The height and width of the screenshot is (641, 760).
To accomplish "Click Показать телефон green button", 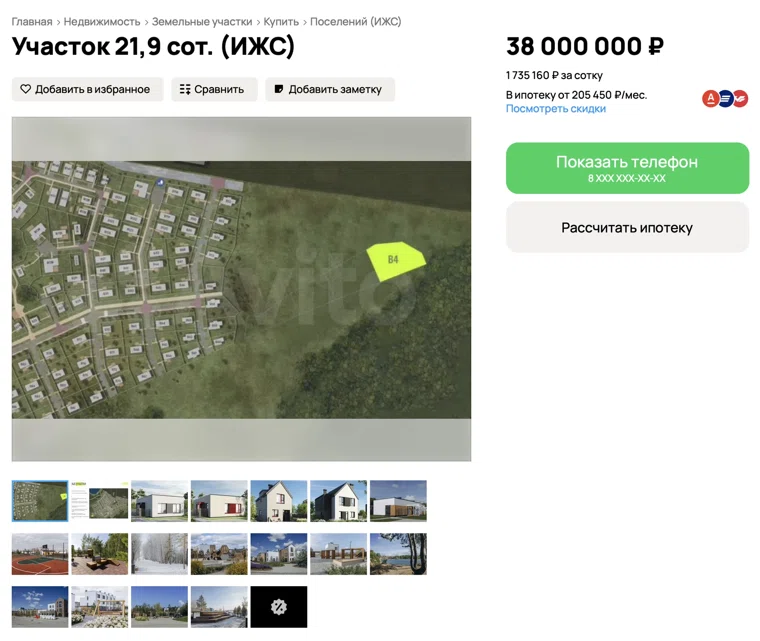I will click(627, 168).
